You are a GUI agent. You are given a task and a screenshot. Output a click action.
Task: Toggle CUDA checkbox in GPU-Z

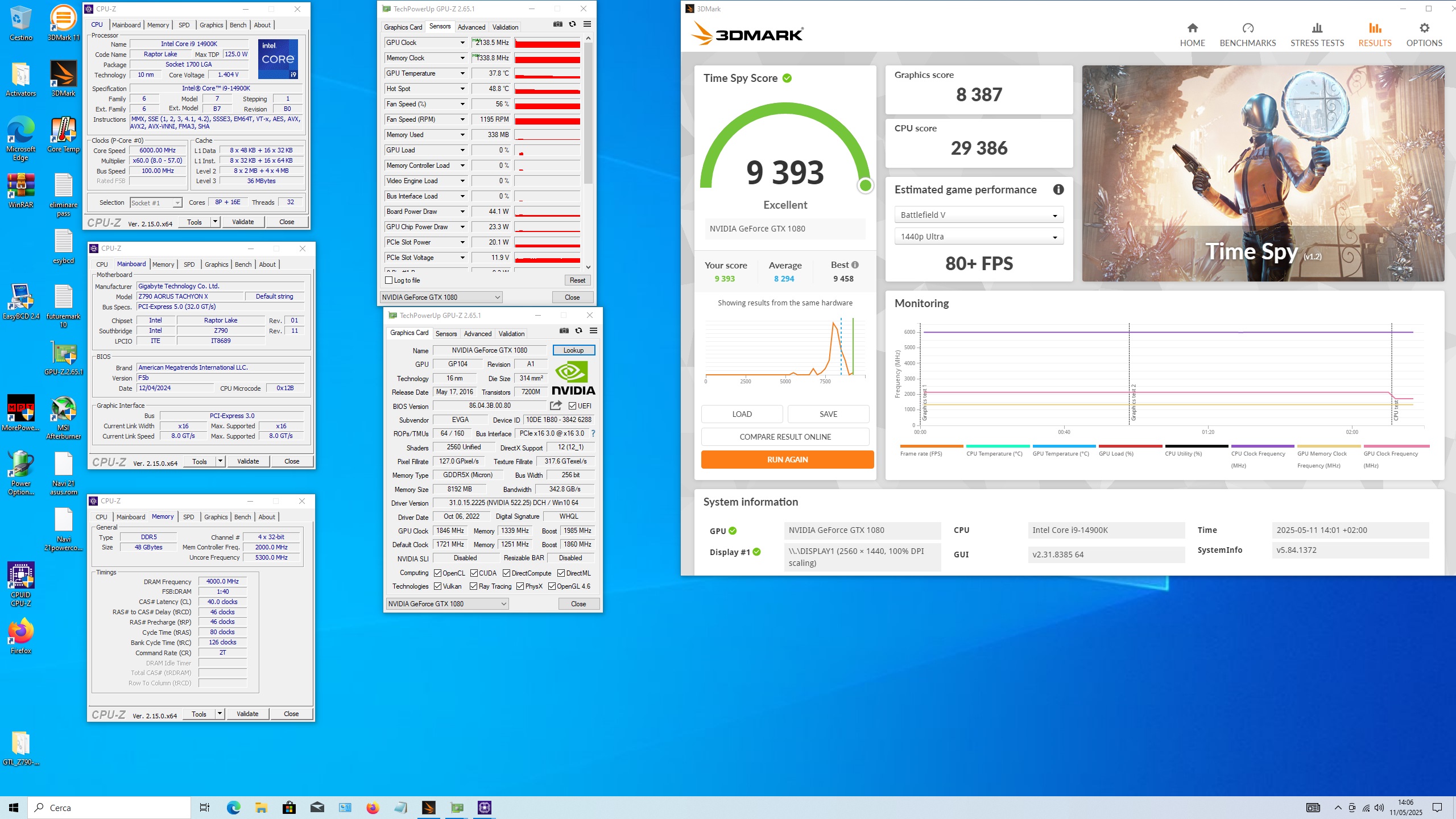(474, 573)
